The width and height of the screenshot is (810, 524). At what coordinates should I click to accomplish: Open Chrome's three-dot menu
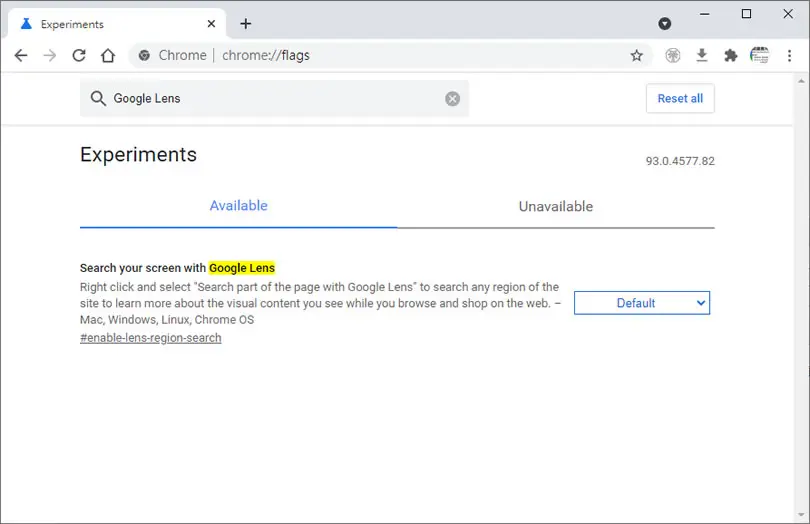pyautogui.click(x=789, y=55)
